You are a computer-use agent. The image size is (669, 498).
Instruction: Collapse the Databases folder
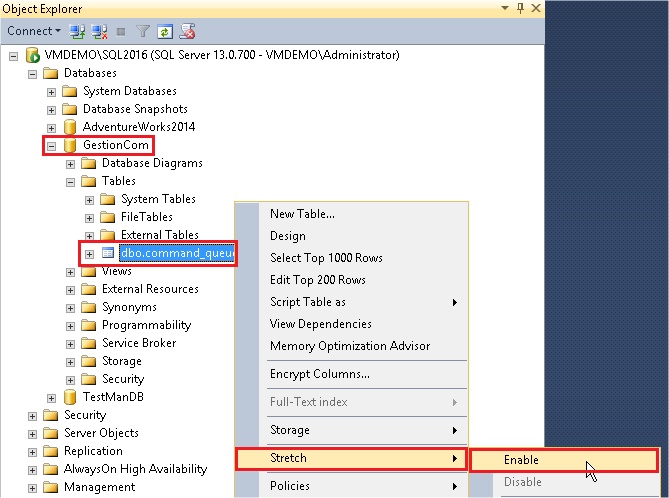(32, 74)
